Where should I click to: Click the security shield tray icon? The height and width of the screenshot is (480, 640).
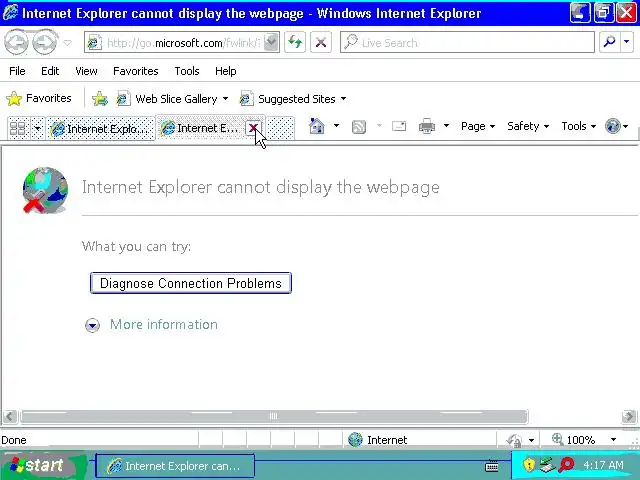coord(529,464)
